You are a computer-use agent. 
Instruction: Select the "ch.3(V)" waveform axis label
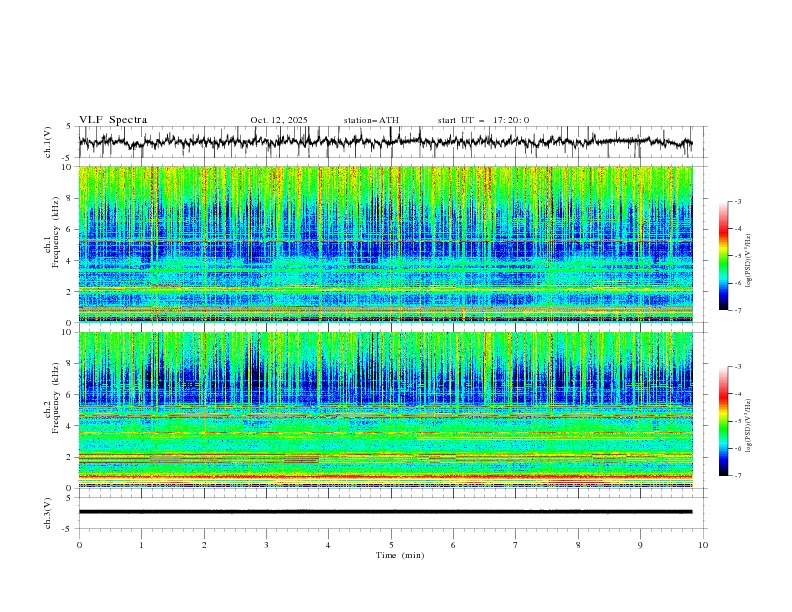click(48, 513)
